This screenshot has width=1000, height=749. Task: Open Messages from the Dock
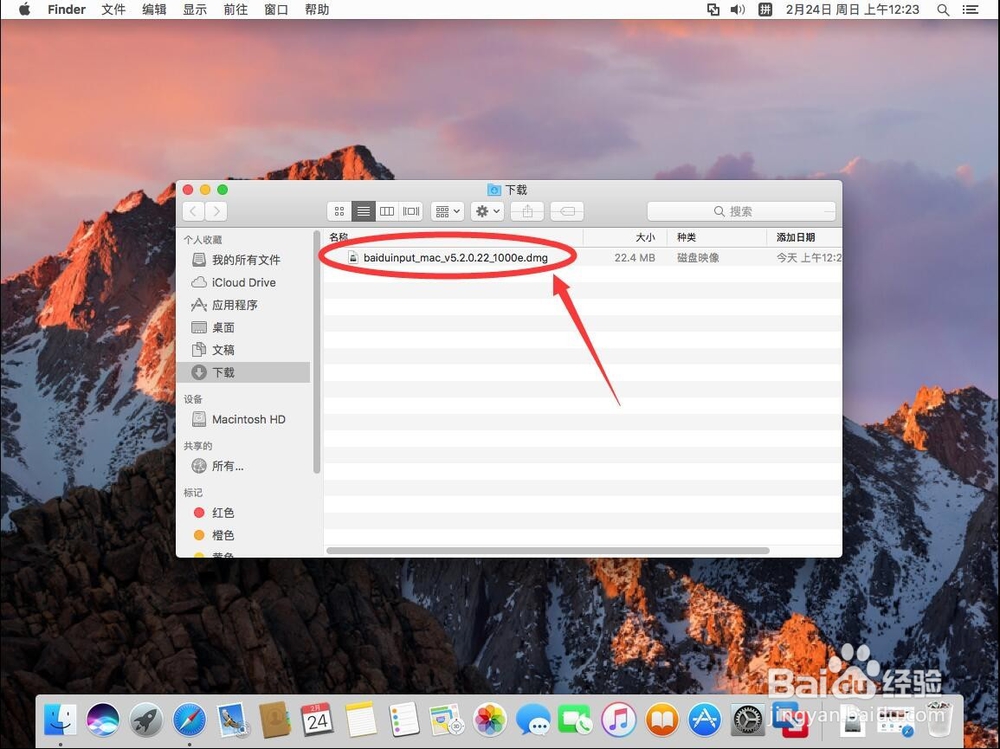click(x=533, y=720)
